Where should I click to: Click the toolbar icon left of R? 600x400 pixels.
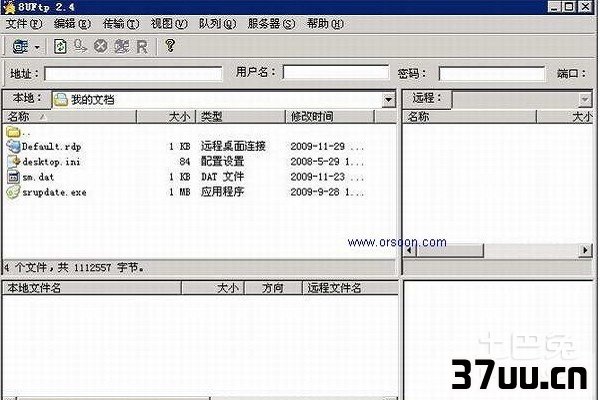pos(121,47)
